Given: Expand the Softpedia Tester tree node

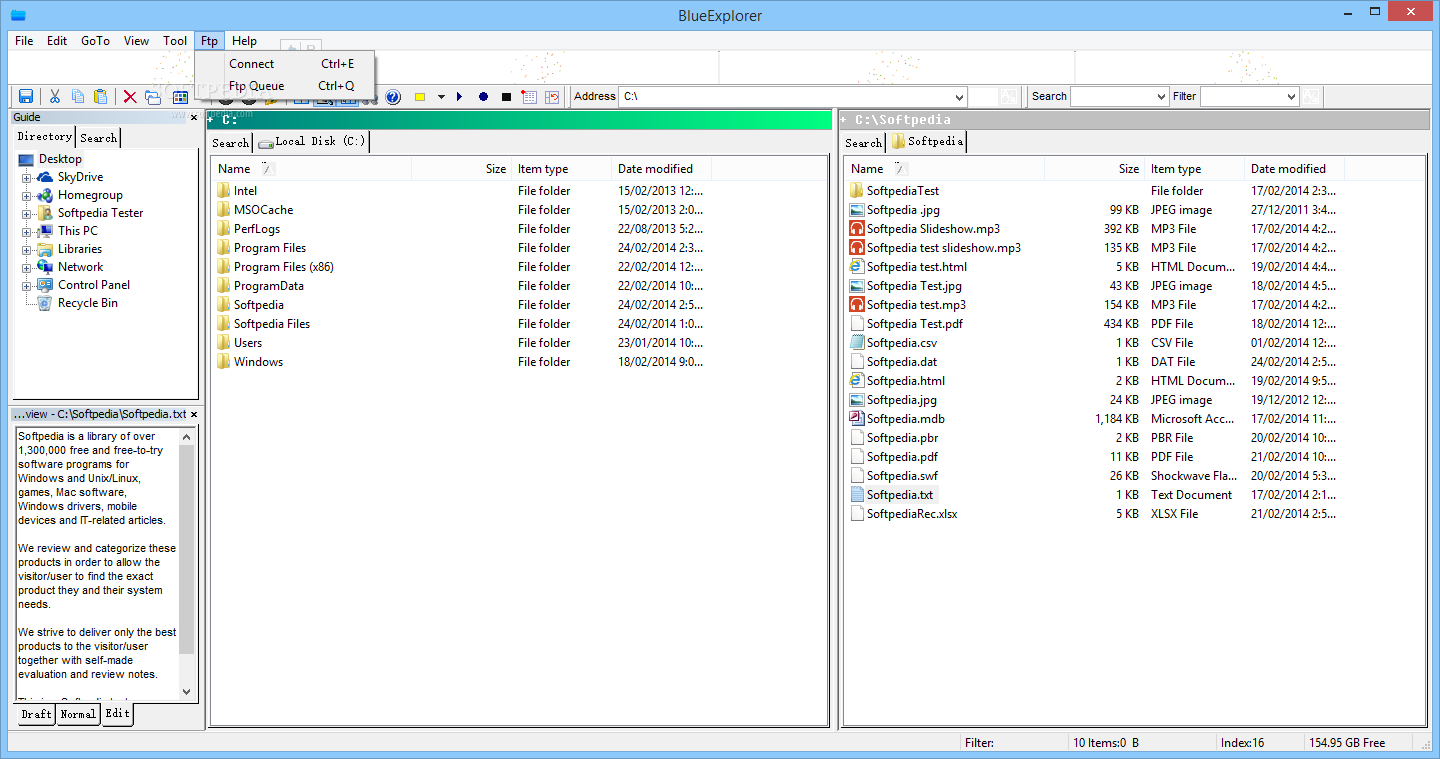Looking at the screenshot, I should tap(27, 213).
